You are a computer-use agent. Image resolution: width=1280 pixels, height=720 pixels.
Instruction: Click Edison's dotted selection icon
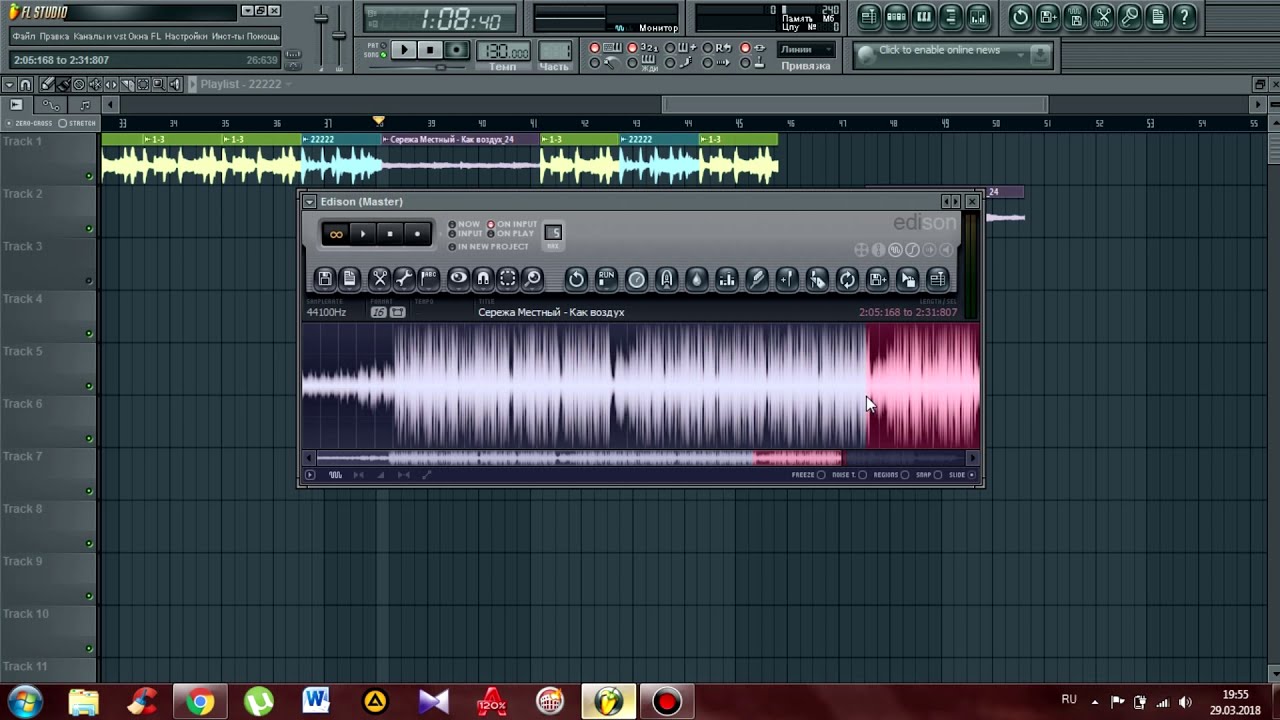(508, 279)
